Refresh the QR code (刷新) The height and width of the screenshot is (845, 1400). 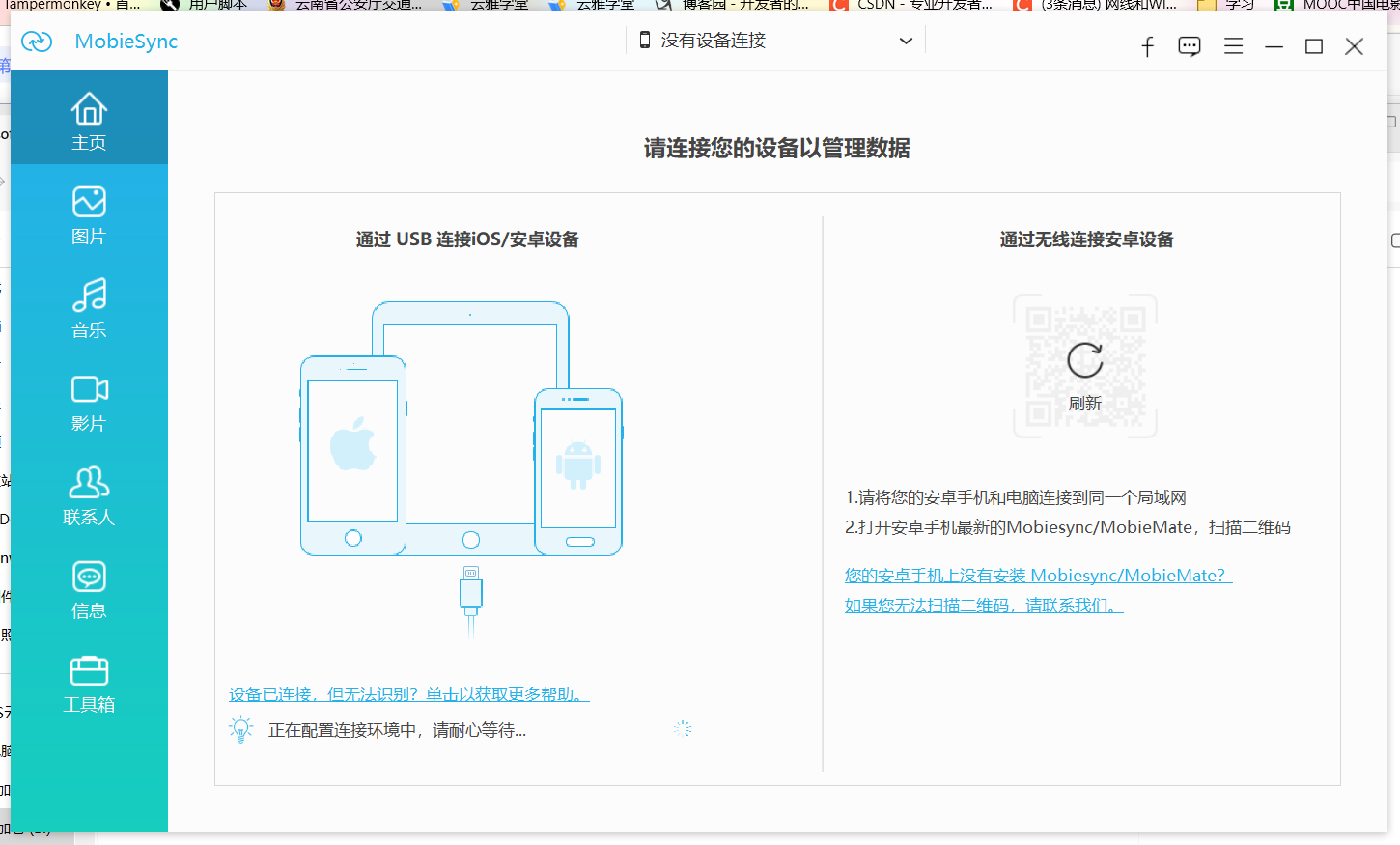click(x=1085, y=375)
